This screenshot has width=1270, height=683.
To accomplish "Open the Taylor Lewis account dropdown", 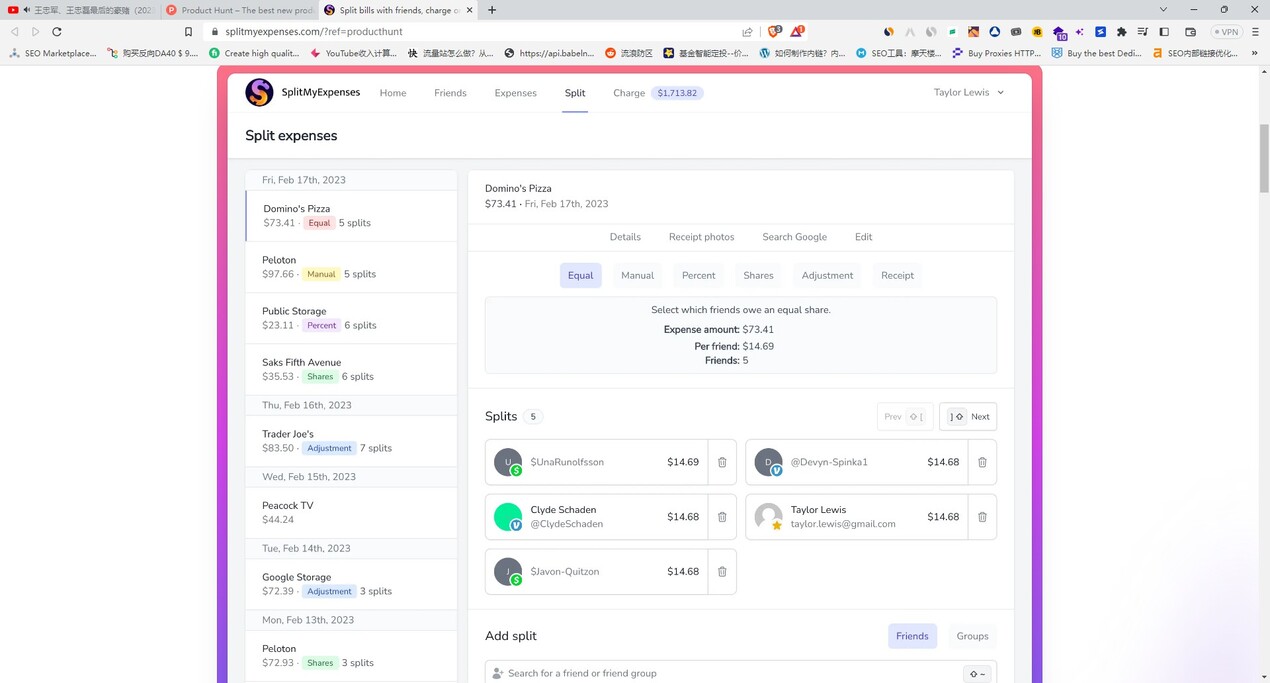I will coord(968,92).
